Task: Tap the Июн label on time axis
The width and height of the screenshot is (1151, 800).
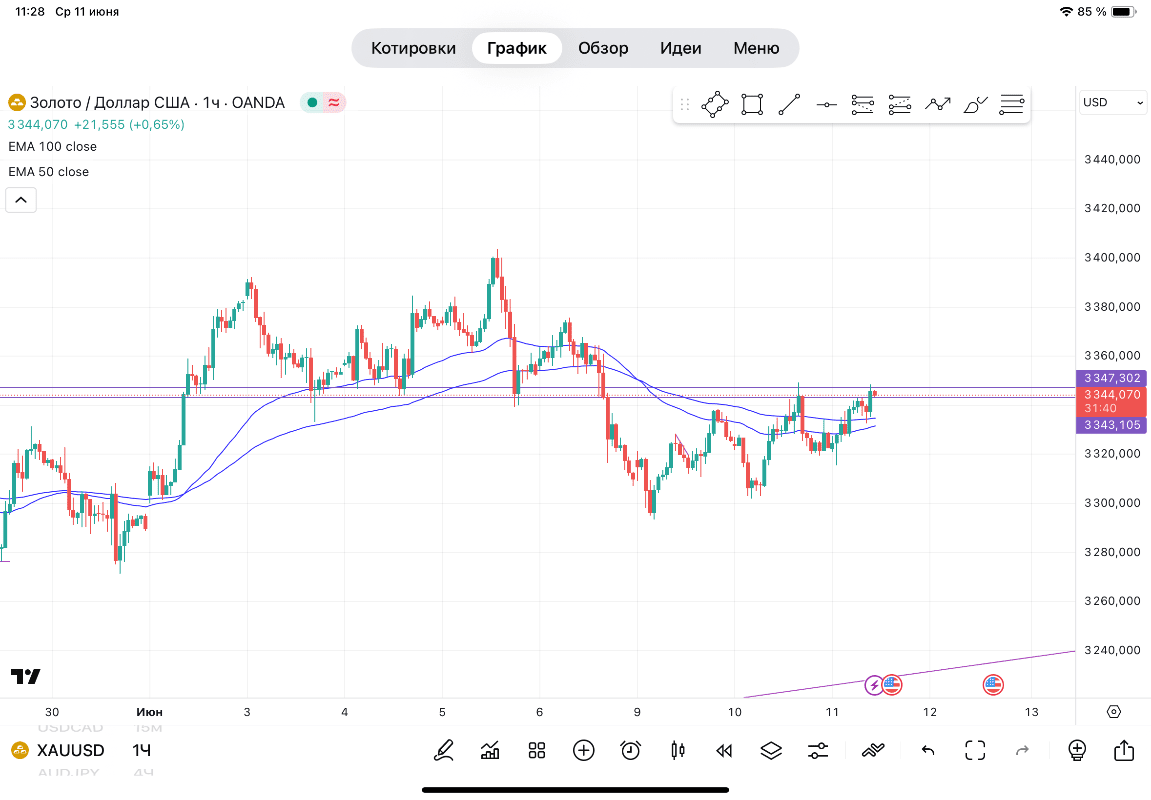Action: (149, 712)
